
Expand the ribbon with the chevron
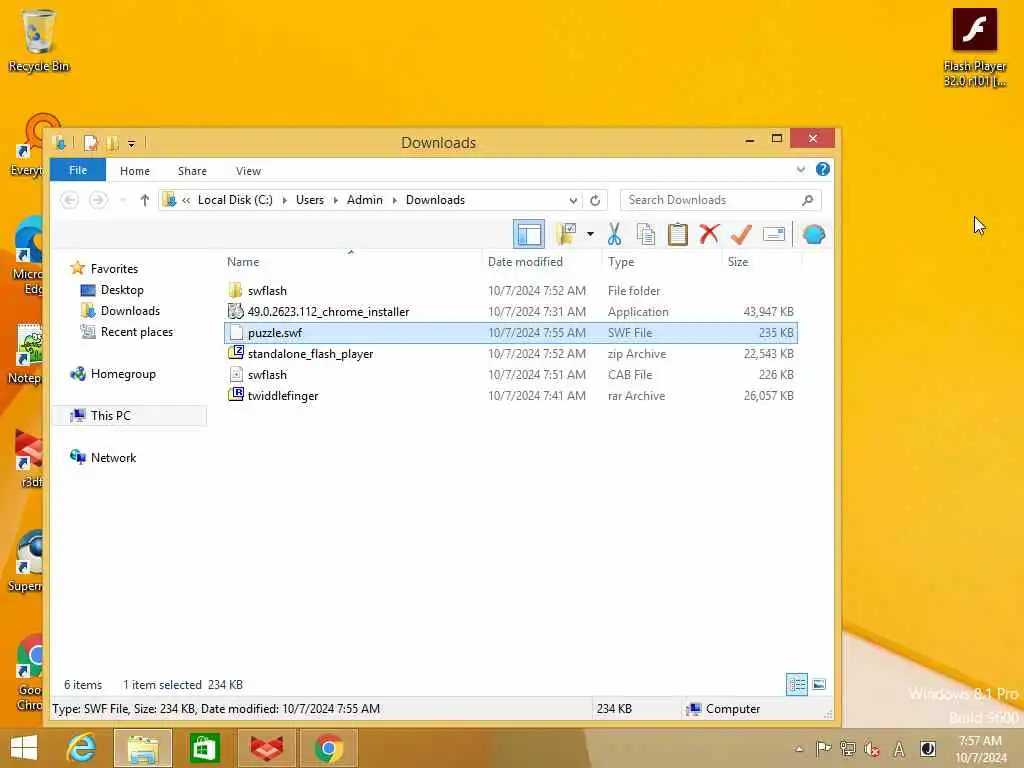coord(801,170)
